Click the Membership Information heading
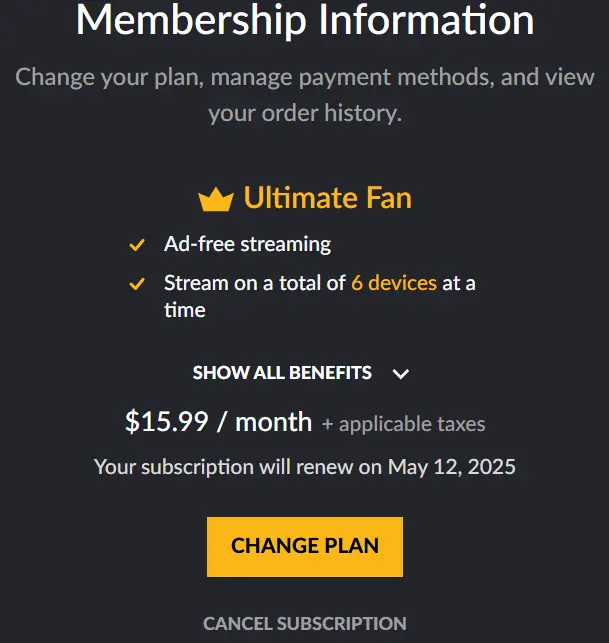The height and width of the screenshot is (643, 609). click(x=305, y=21)
